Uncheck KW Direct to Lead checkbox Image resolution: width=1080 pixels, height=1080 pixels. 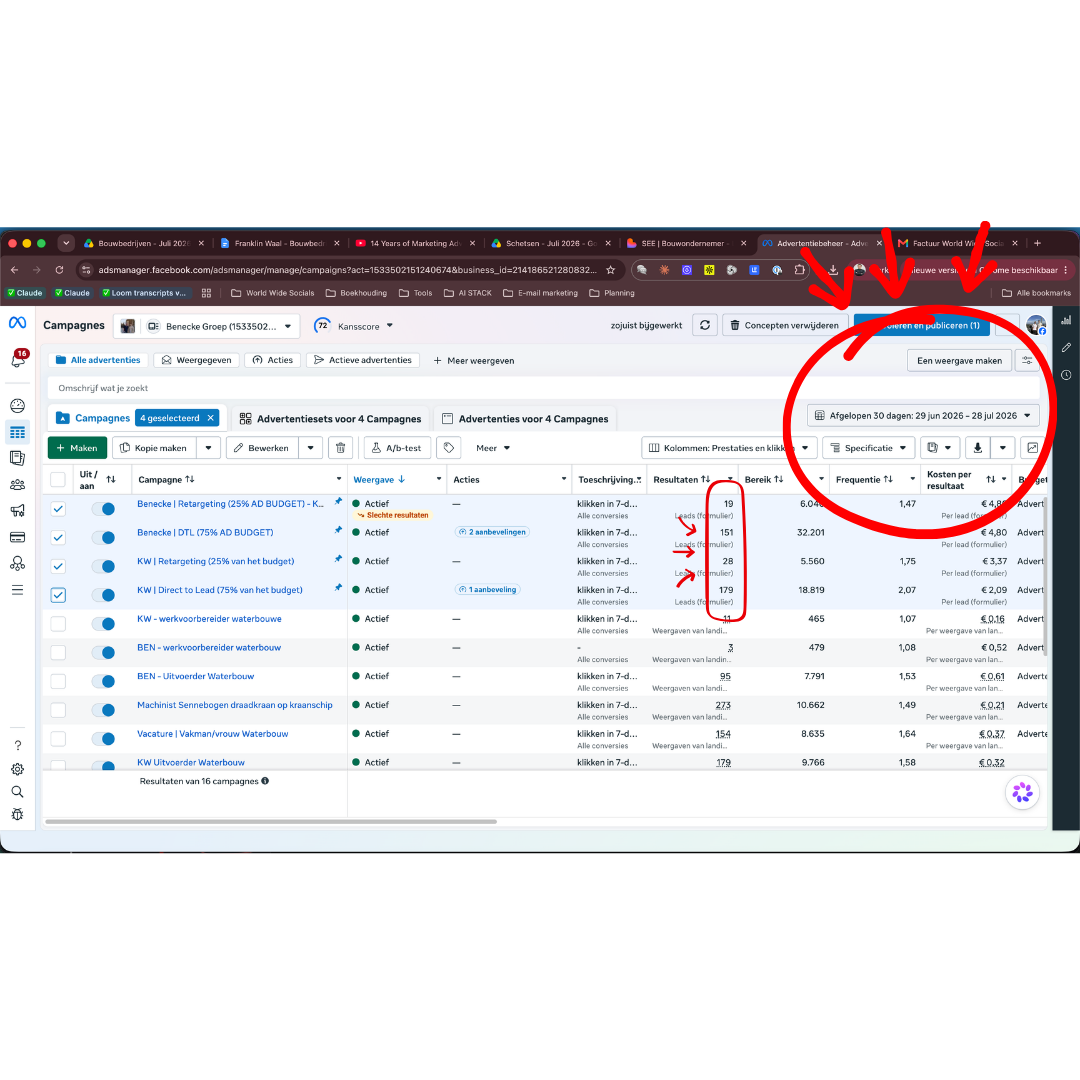58,595
